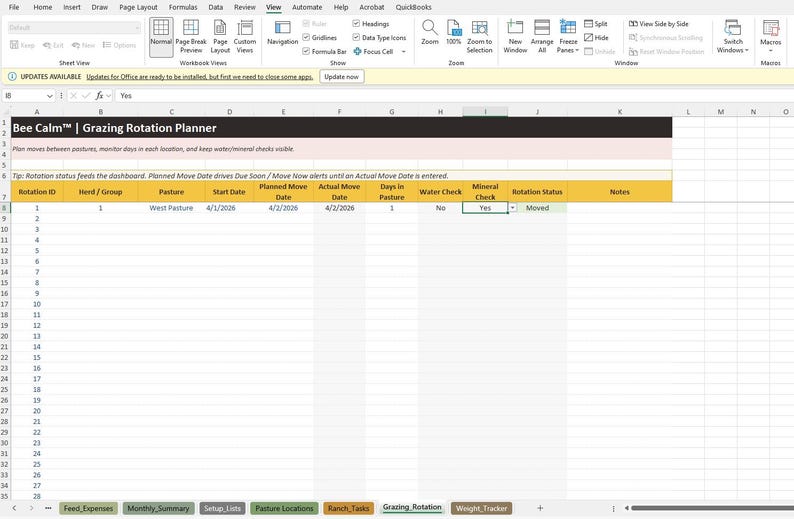This screenshot has width=794, height=519.
Task: Click the Notes header cell
Action: coord(620,191)
